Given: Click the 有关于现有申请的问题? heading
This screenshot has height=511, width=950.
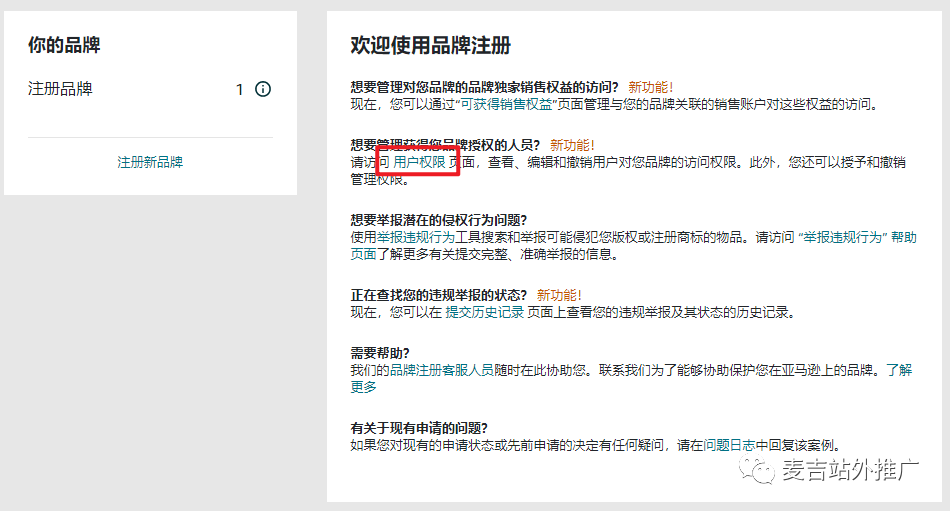Looking at the screenshot, I should (419, 428).
